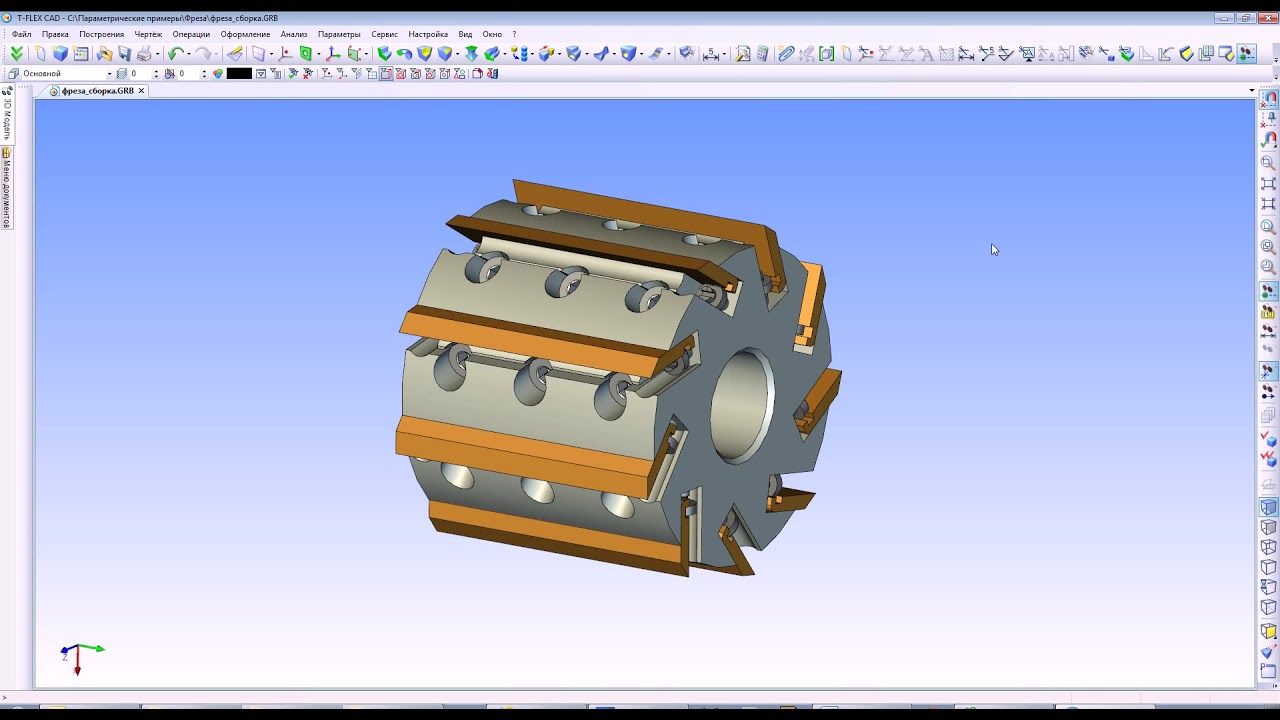The width and height of the screenshot is (1280, 720).
Task: Toggle the rightmost top toolbar button
Action: 1246,54
